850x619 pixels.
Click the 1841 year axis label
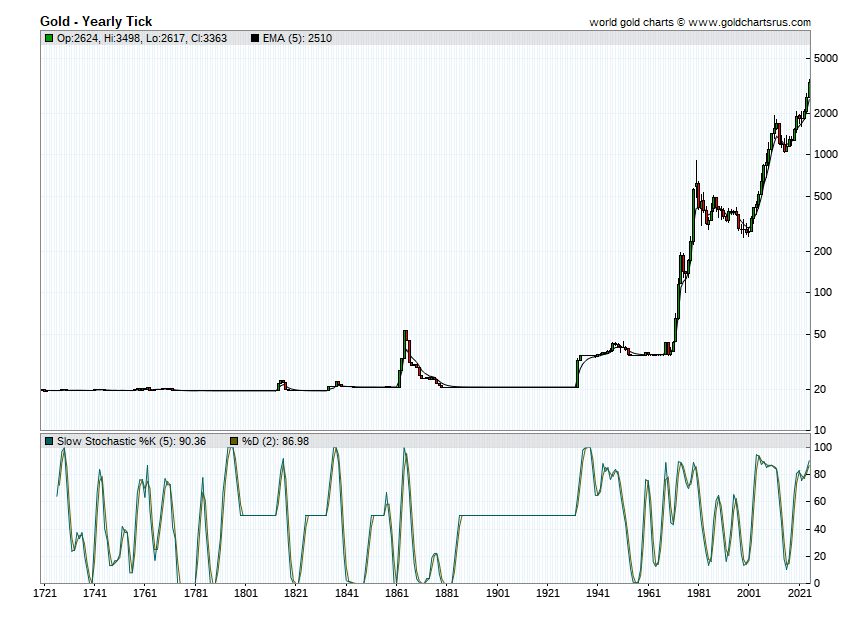click(346, 592)
